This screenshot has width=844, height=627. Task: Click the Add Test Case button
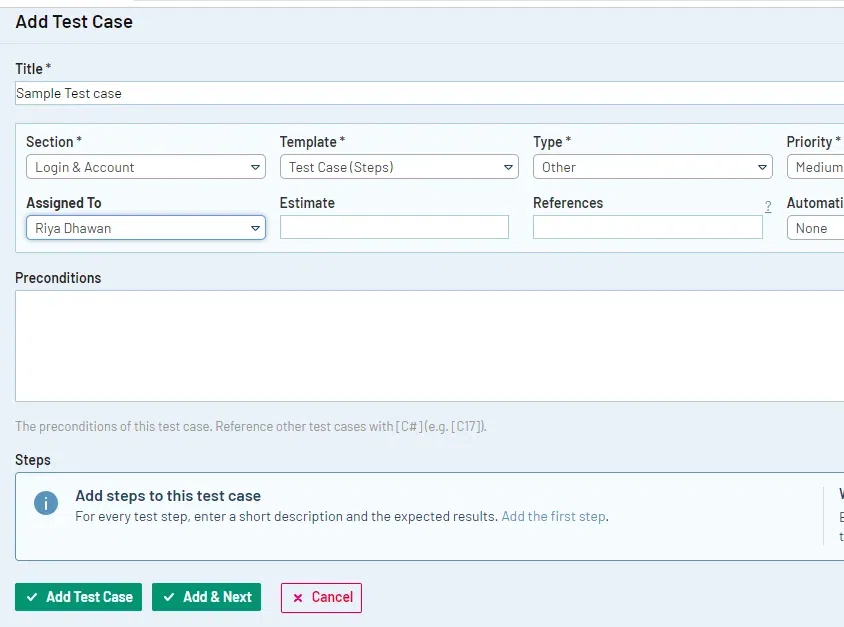coord(79,597)
